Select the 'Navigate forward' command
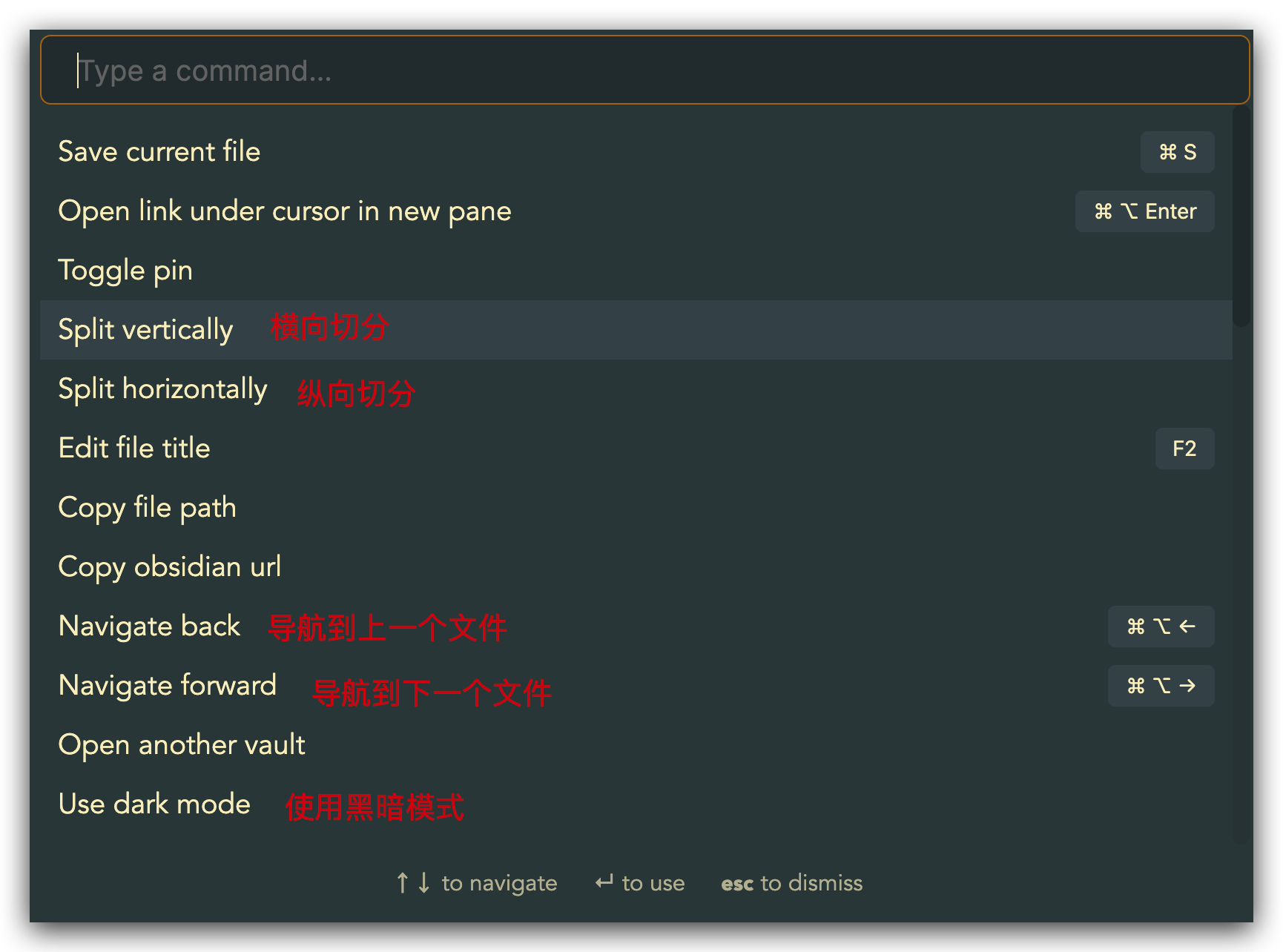 [636, 686]
